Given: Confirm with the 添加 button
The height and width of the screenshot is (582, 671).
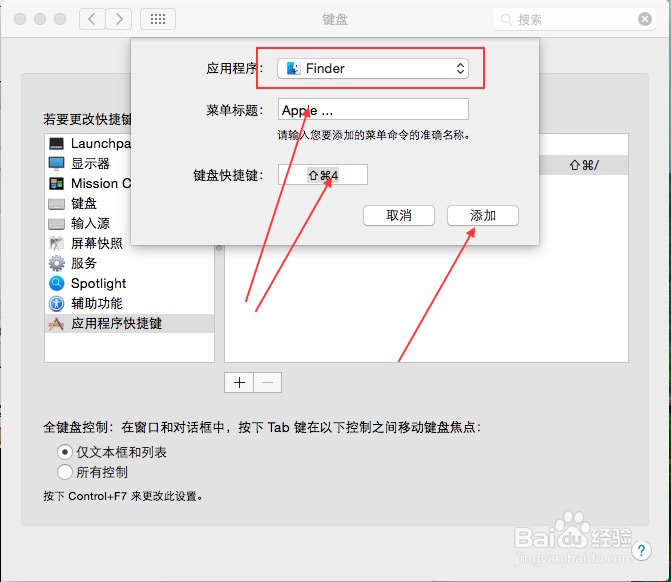Looking at the screenshot, I should 483,215.
